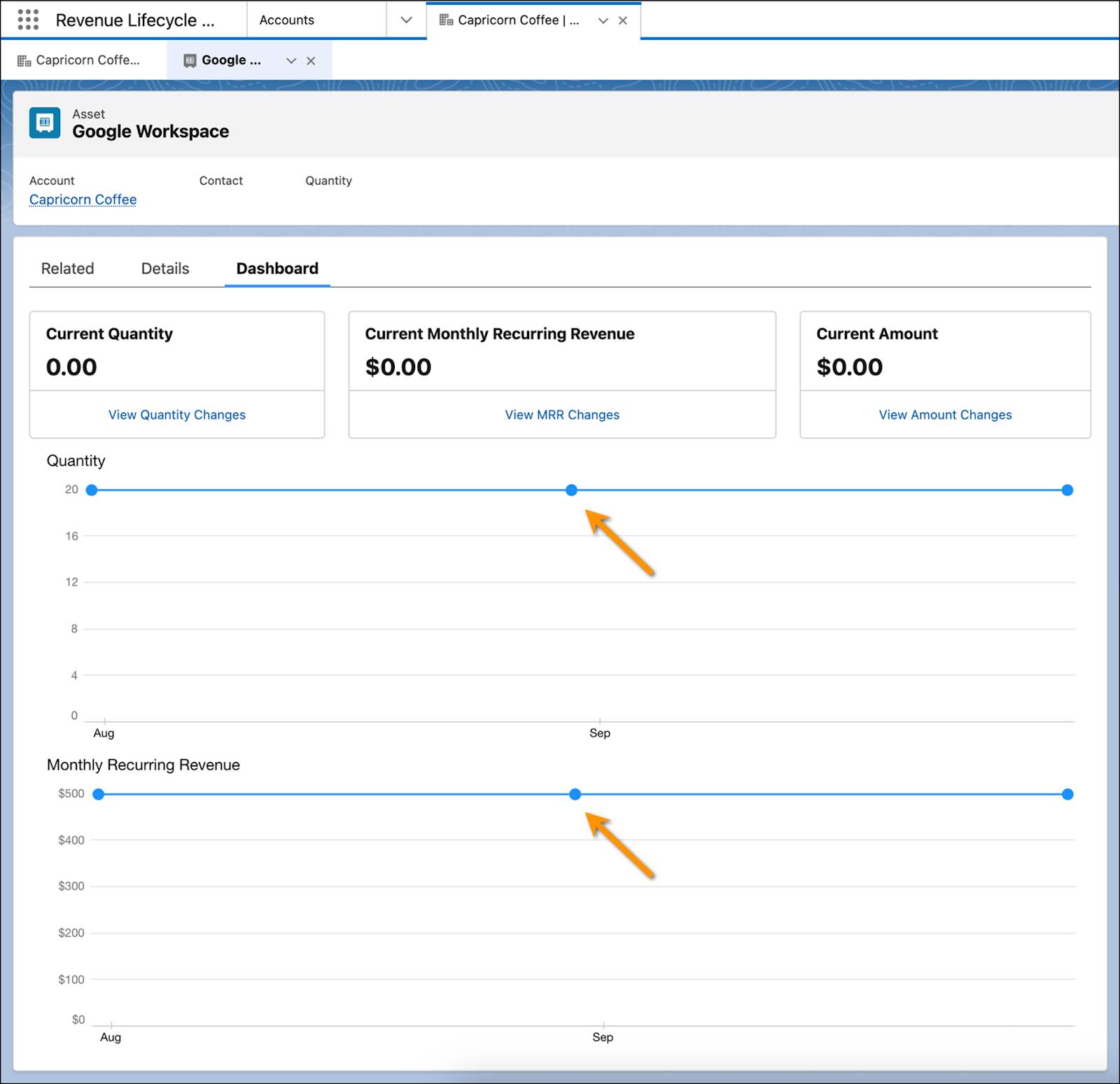
Task: Click View MRR Changes link
Action: pyautogui.click(x=562, y=415)
